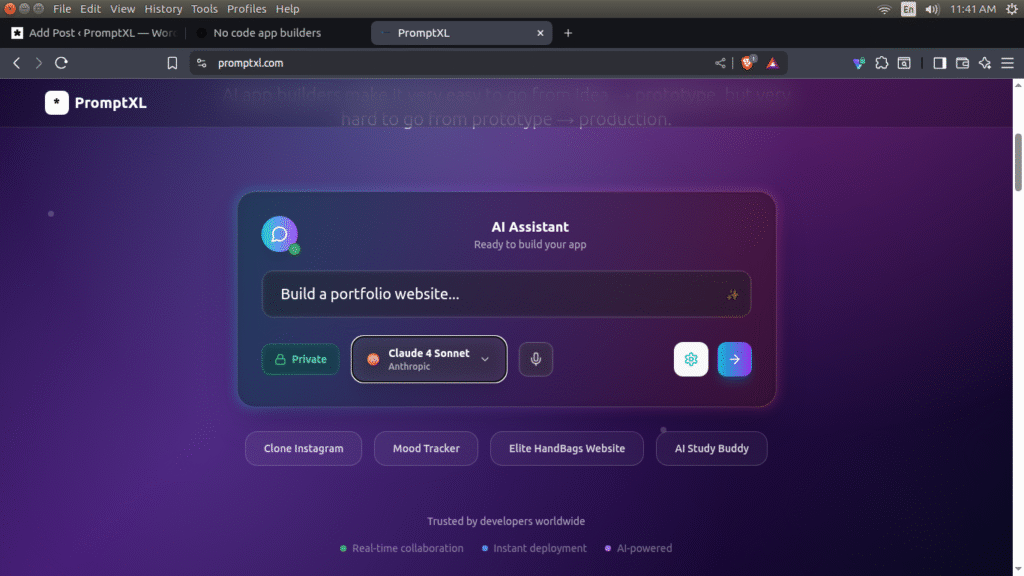The width and height of the screenshot is (1024, 576).
Task: Activate voice input with the microphone icon
Action: 536,359
